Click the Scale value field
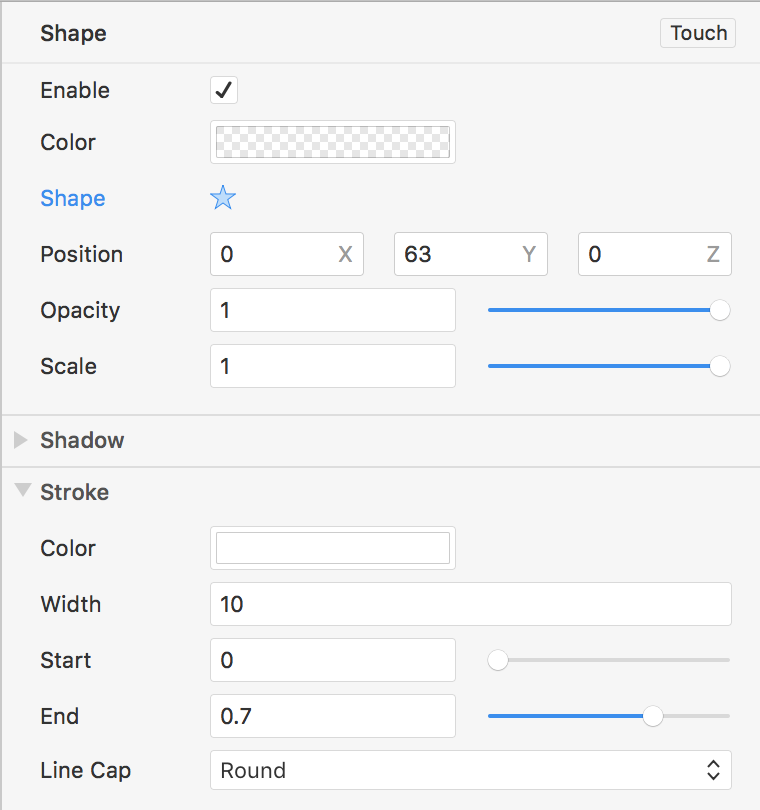The width and height of the screenshot is (760, 810). tap(333, 366)
